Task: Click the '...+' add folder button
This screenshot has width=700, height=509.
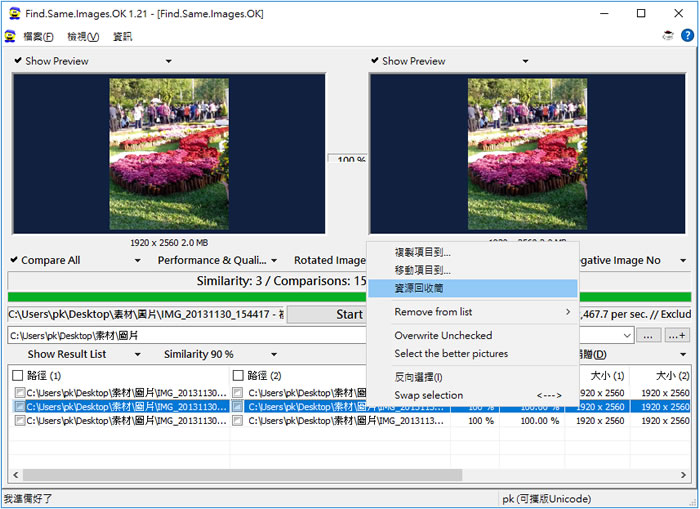Action: 677,336
